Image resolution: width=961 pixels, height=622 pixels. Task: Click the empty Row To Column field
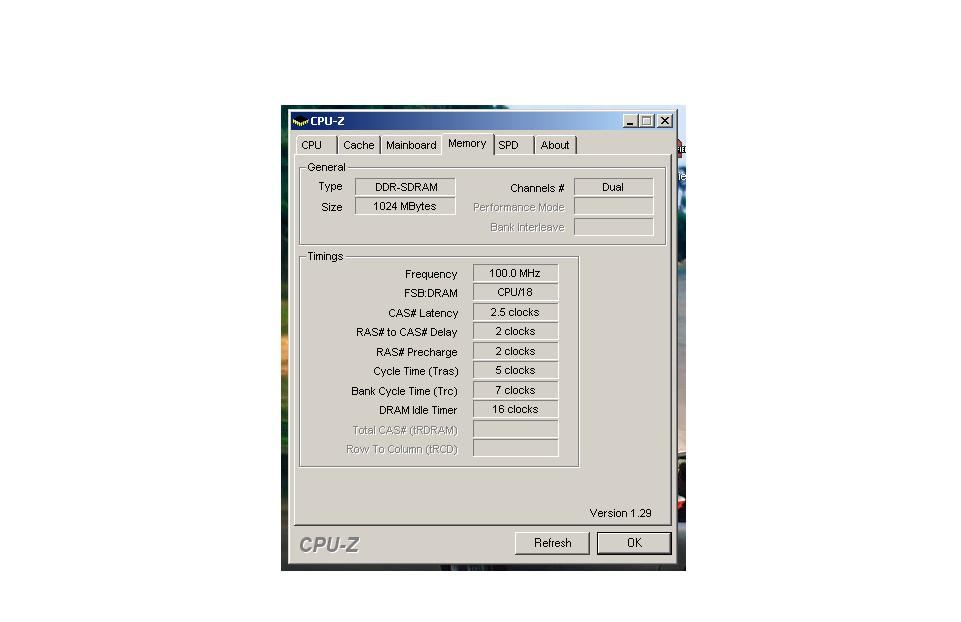coord(515,449)
